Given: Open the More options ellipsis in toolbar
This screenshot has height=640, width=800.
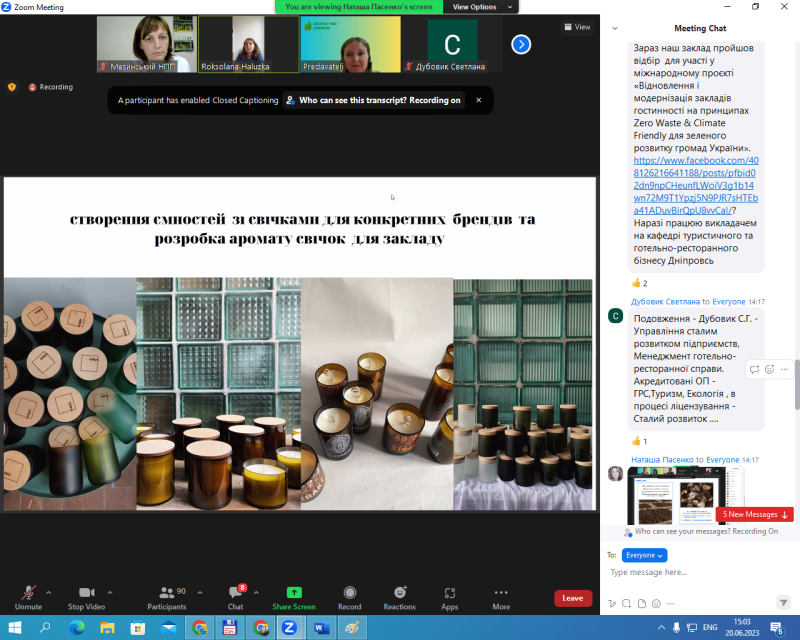Looking at the screenshot, I should (x=501, y=597).
